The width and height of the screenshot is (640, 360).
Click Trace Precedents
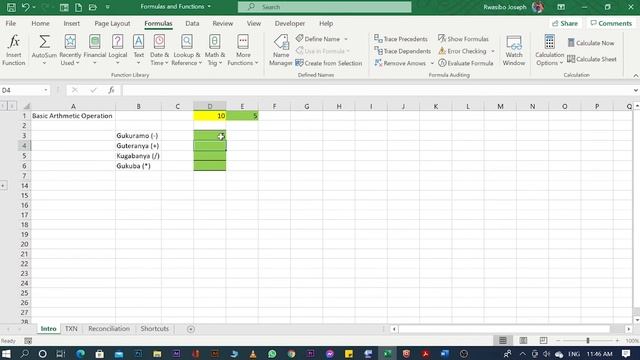pos(401,39)
